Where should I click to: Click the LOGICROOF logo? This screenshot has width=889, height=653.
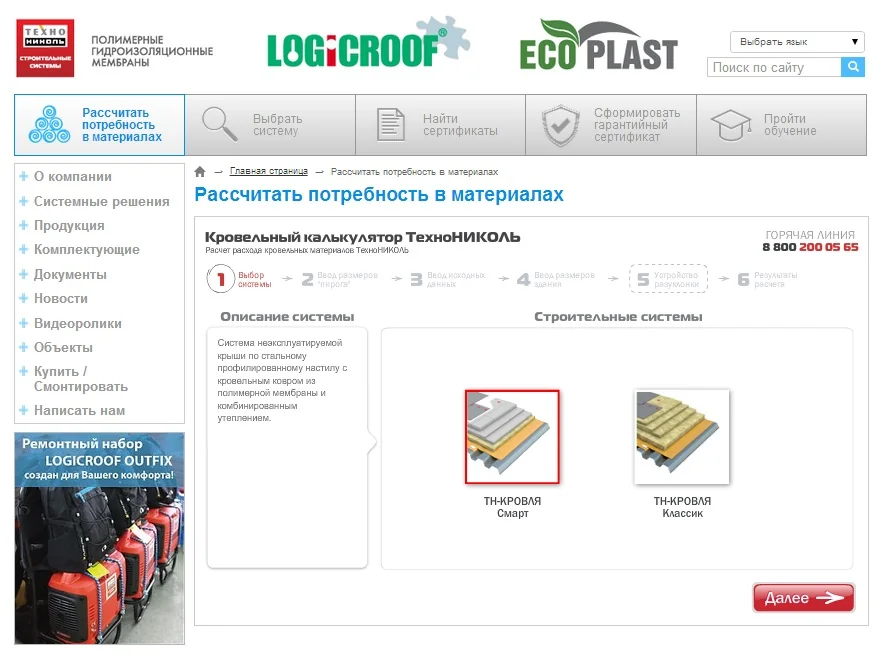pyautogui.click(x=368, y=43)
